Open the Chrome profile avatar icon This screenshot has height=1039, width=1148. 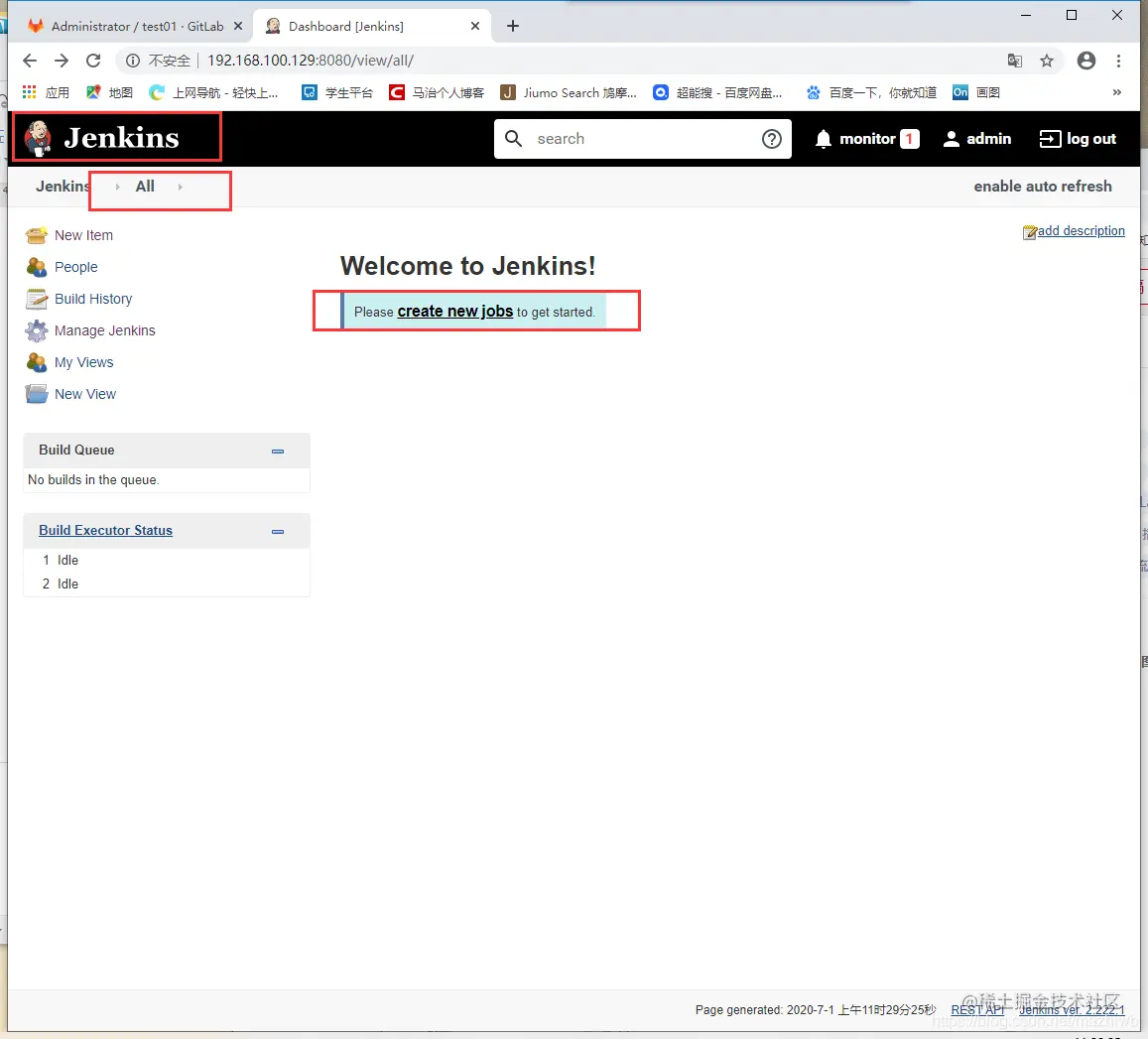(1086, 61)
